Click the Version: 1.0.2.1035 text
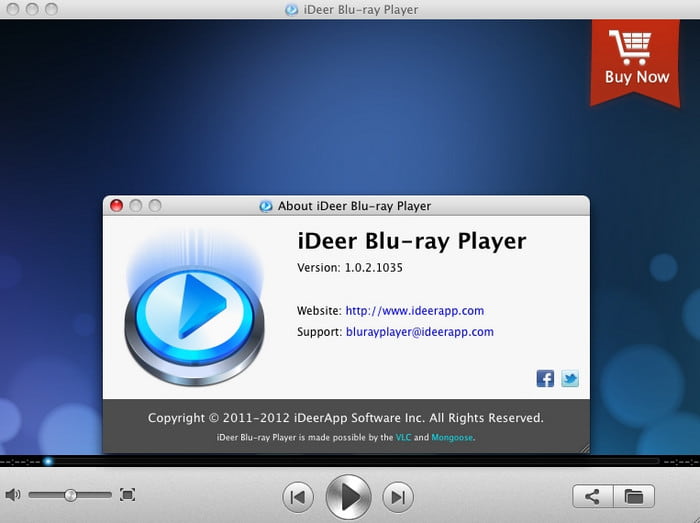Screen dimensions: 700x523 350,268
